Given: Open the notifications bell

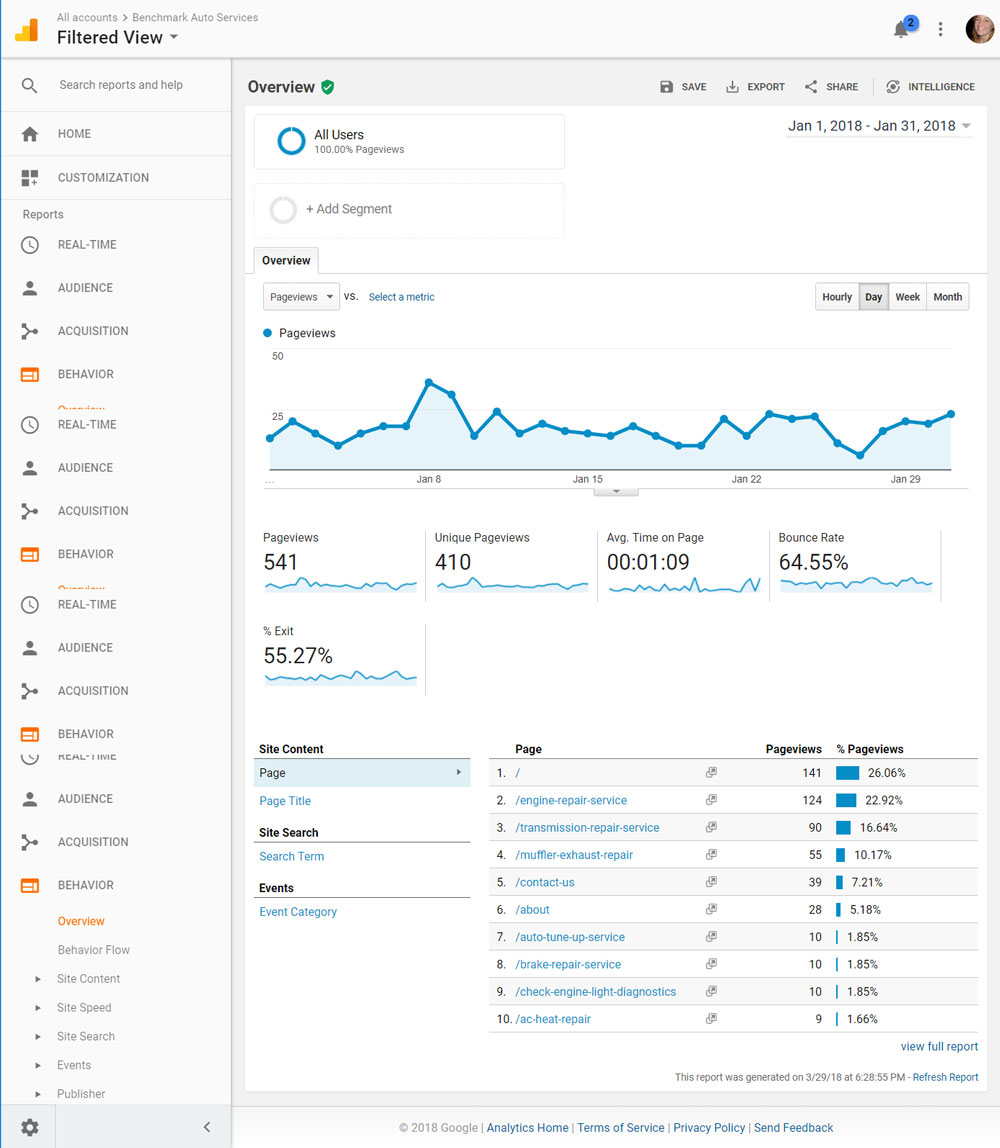Looking at the screenshot, I should click(x=900, y=29).
